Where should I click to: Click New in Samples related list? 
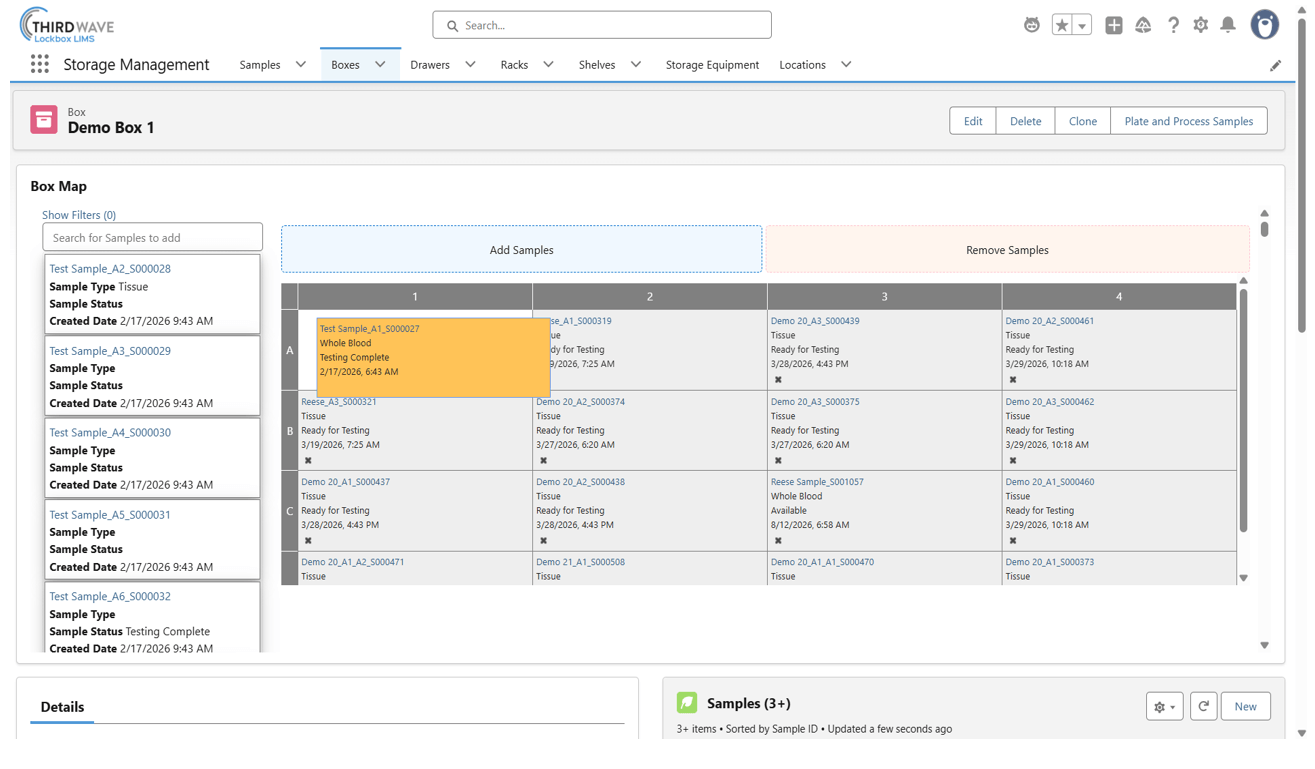pyautogui.click(x=1245, y=707)
